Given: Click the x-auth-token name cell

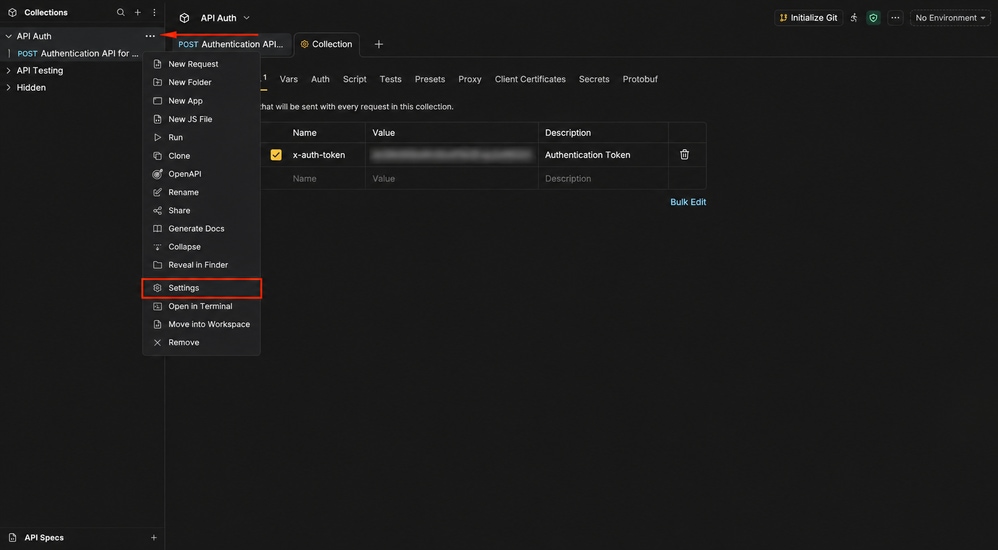Looking at the screenshot, I should (x=325, y=155).
